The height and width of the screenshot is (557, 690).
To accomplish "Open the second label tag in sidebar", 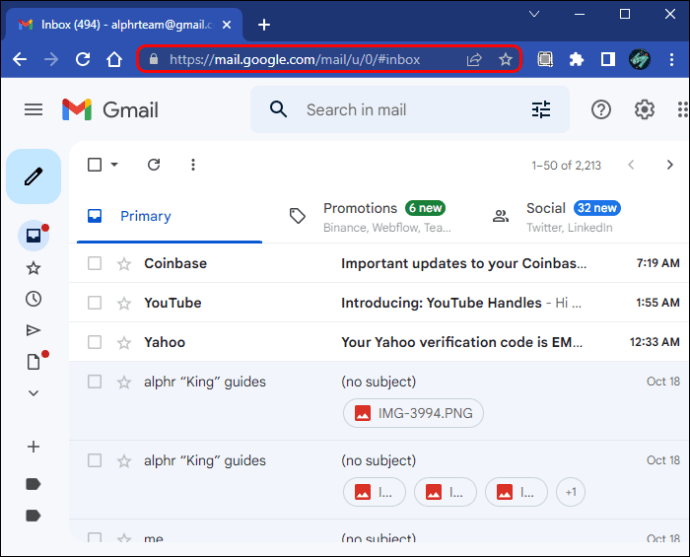I will [33, 515].
